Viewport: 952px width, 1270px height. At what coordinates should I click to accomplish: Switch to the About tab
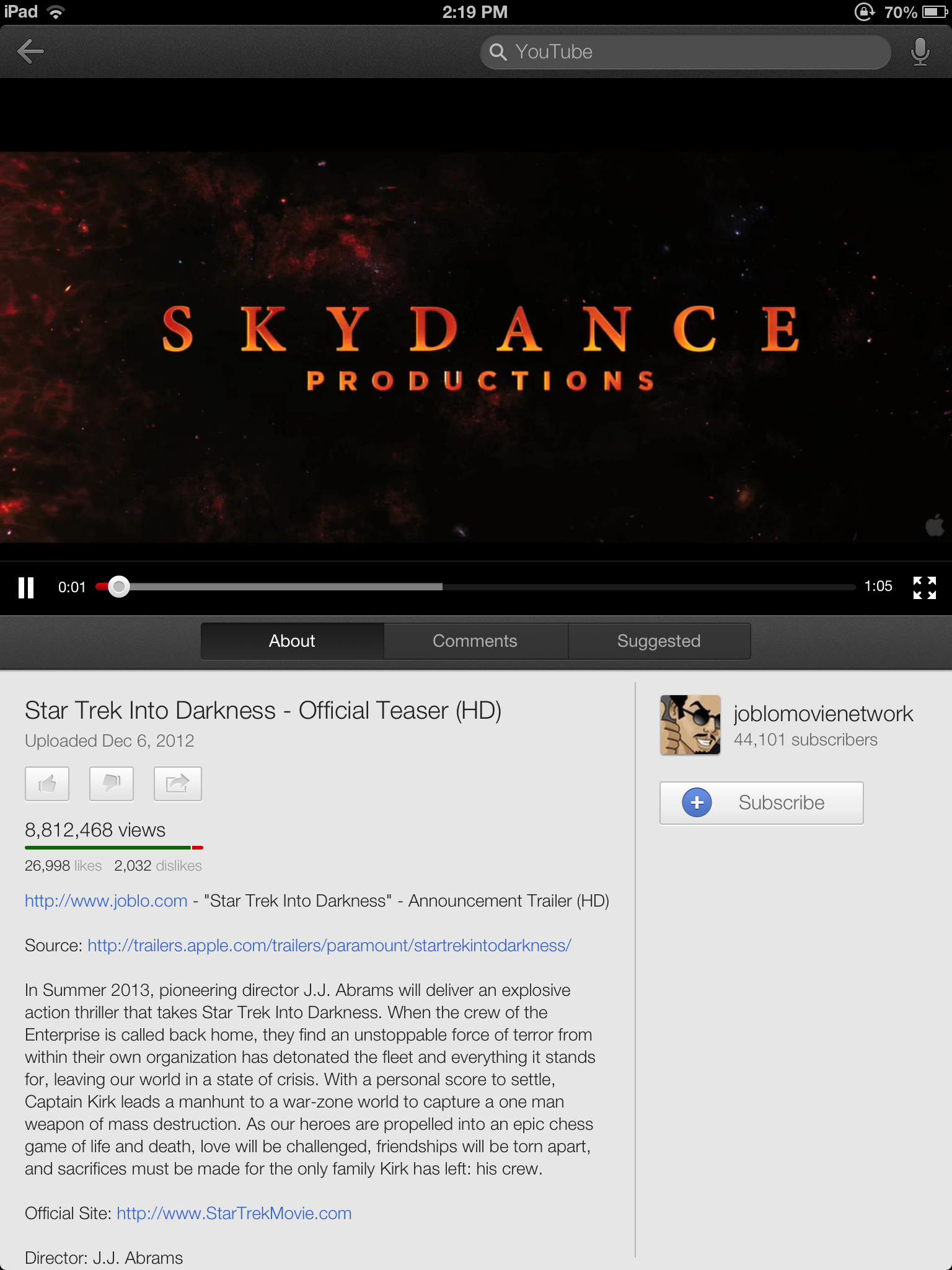point(292,641)
